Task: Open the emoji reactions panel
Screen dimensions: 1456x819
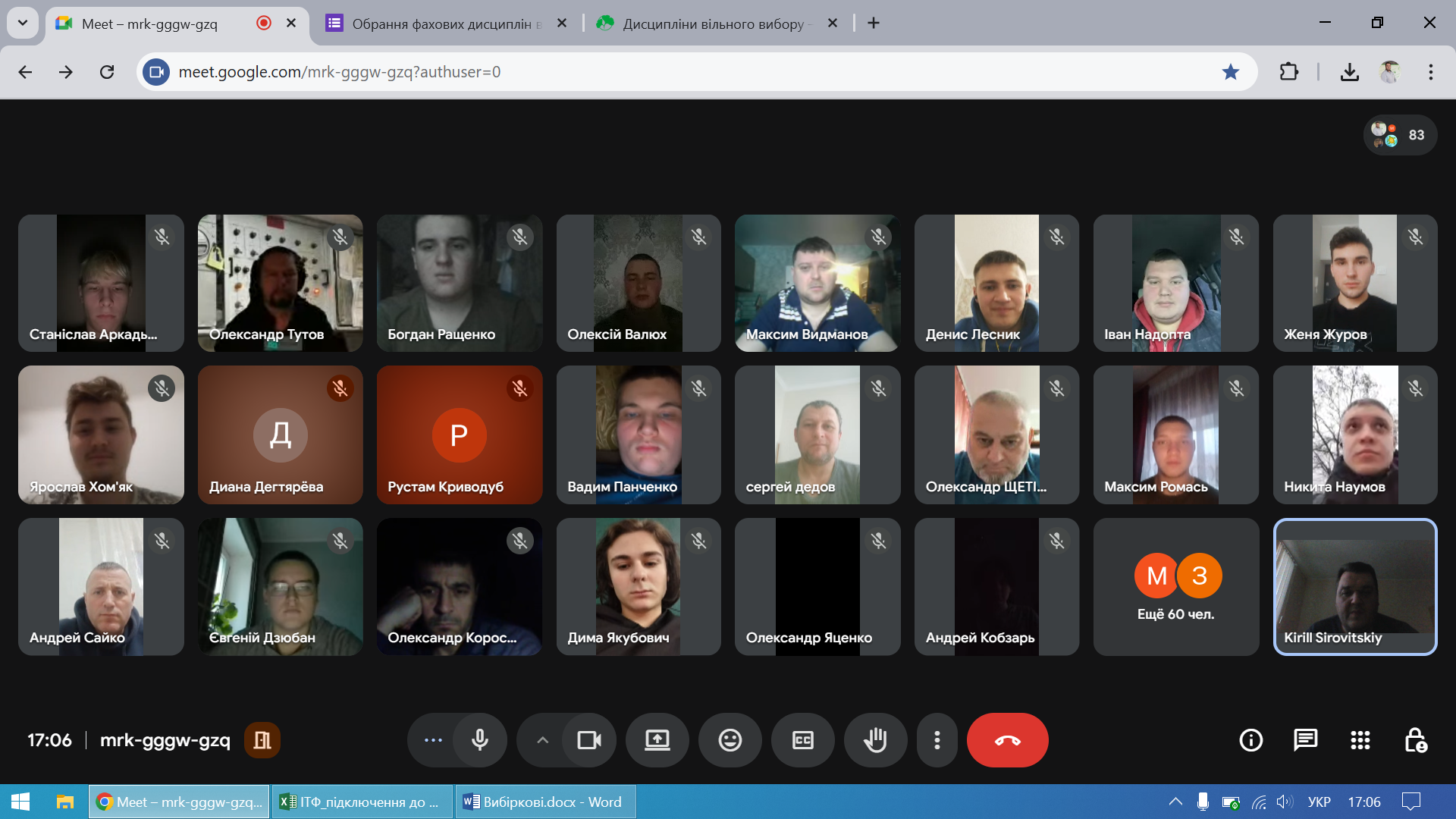Action: click(730, 740)
